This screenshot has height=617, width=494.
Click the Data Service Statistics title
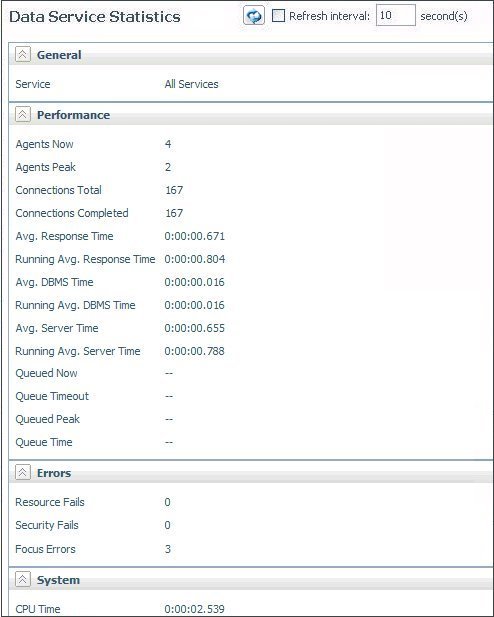point(95,17)
